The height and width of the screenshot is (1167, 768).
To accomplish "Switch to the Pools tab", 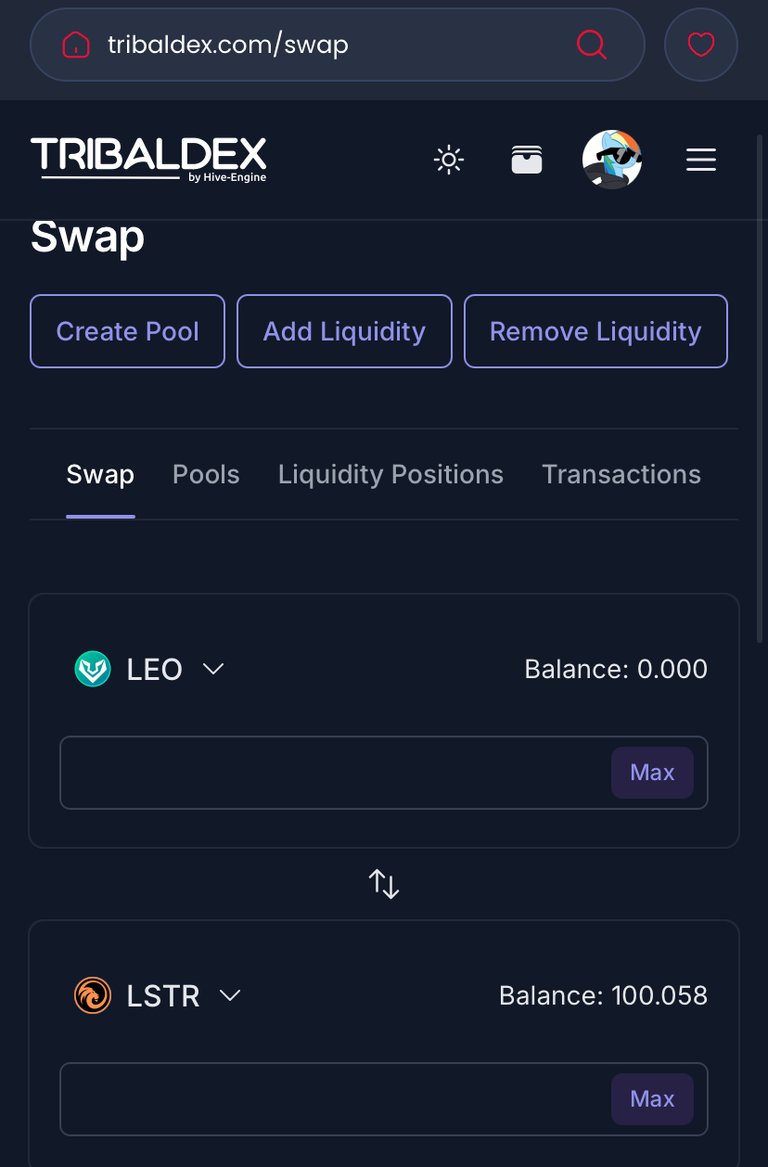I will click(206, 475).
